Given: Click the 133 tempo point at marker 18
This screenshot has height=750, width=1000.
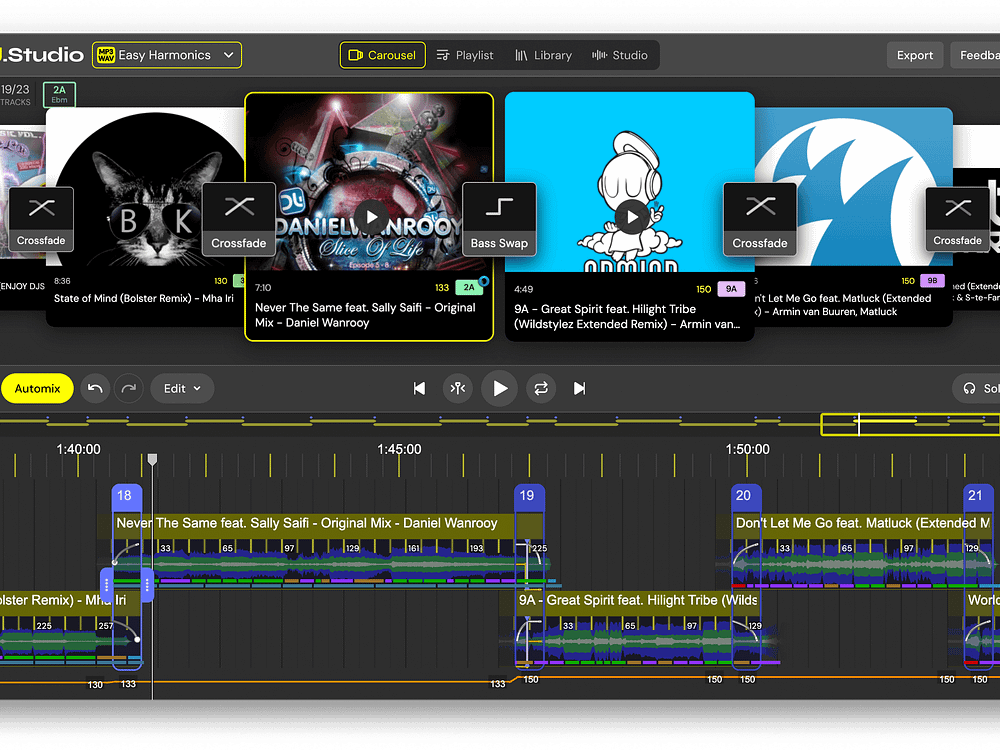Looking at the screenshot, I should point(128,684).
